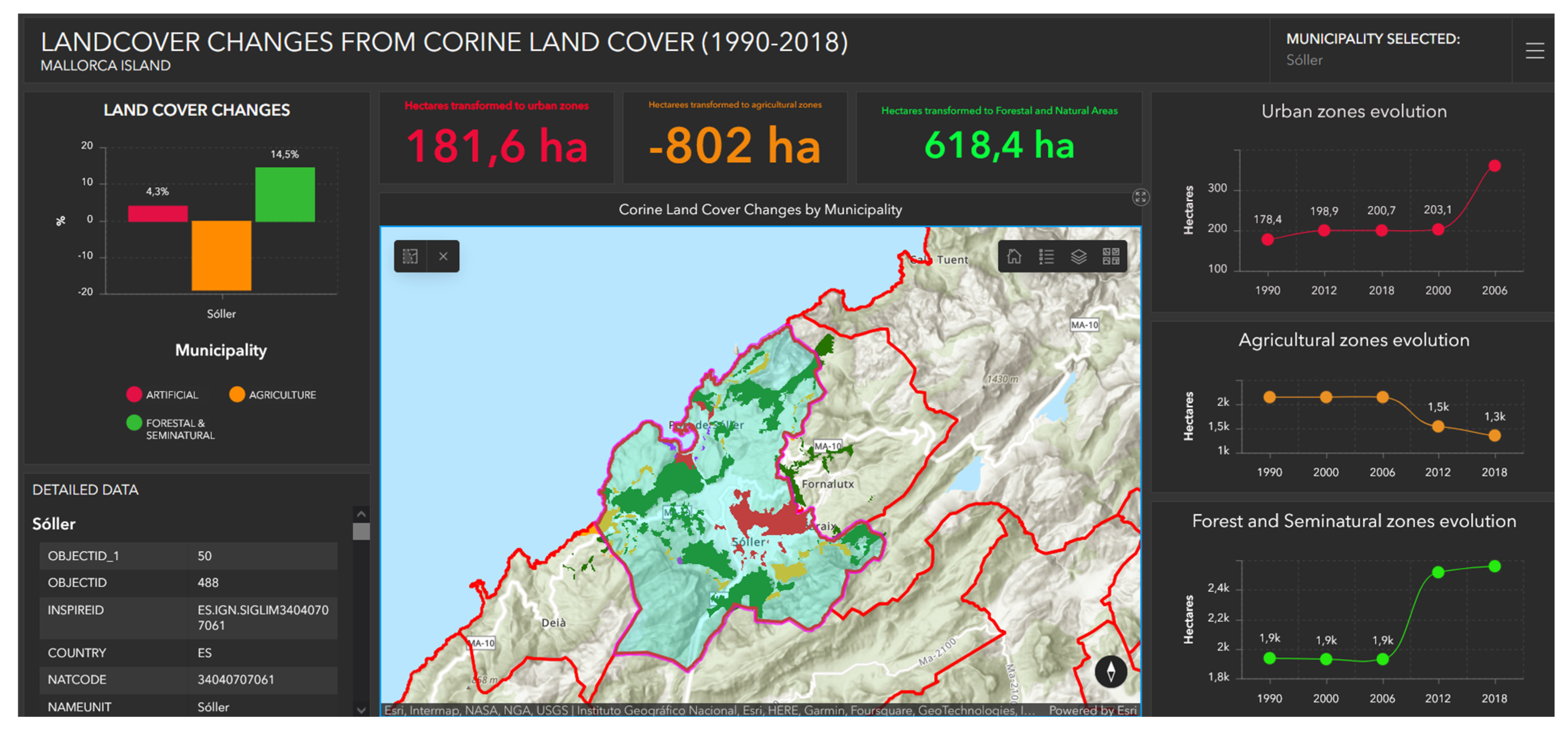Open the map legend list
Viewport: 1568px width, 730px height.
click(x=1046, y=256)
